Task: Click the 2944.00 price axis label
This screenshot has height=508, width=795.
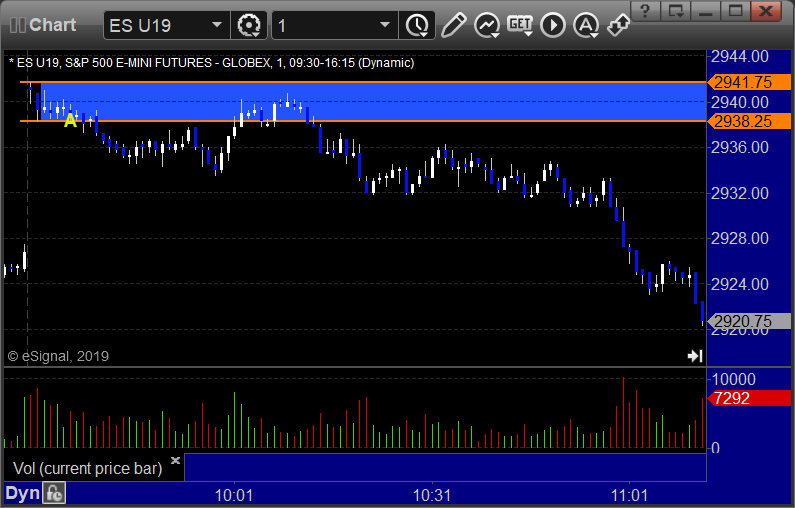Action: tap(740, 56)
